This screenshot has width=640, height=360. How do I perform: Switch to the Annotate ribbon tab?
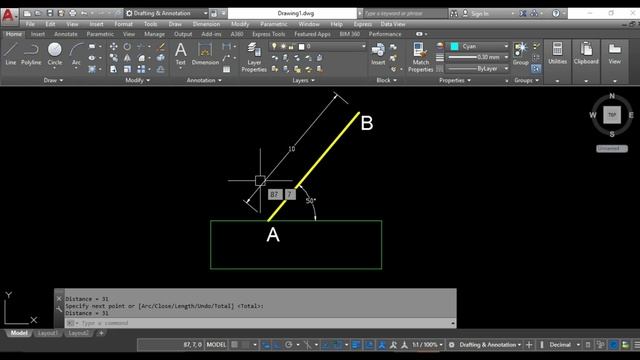tap(65, 34)
